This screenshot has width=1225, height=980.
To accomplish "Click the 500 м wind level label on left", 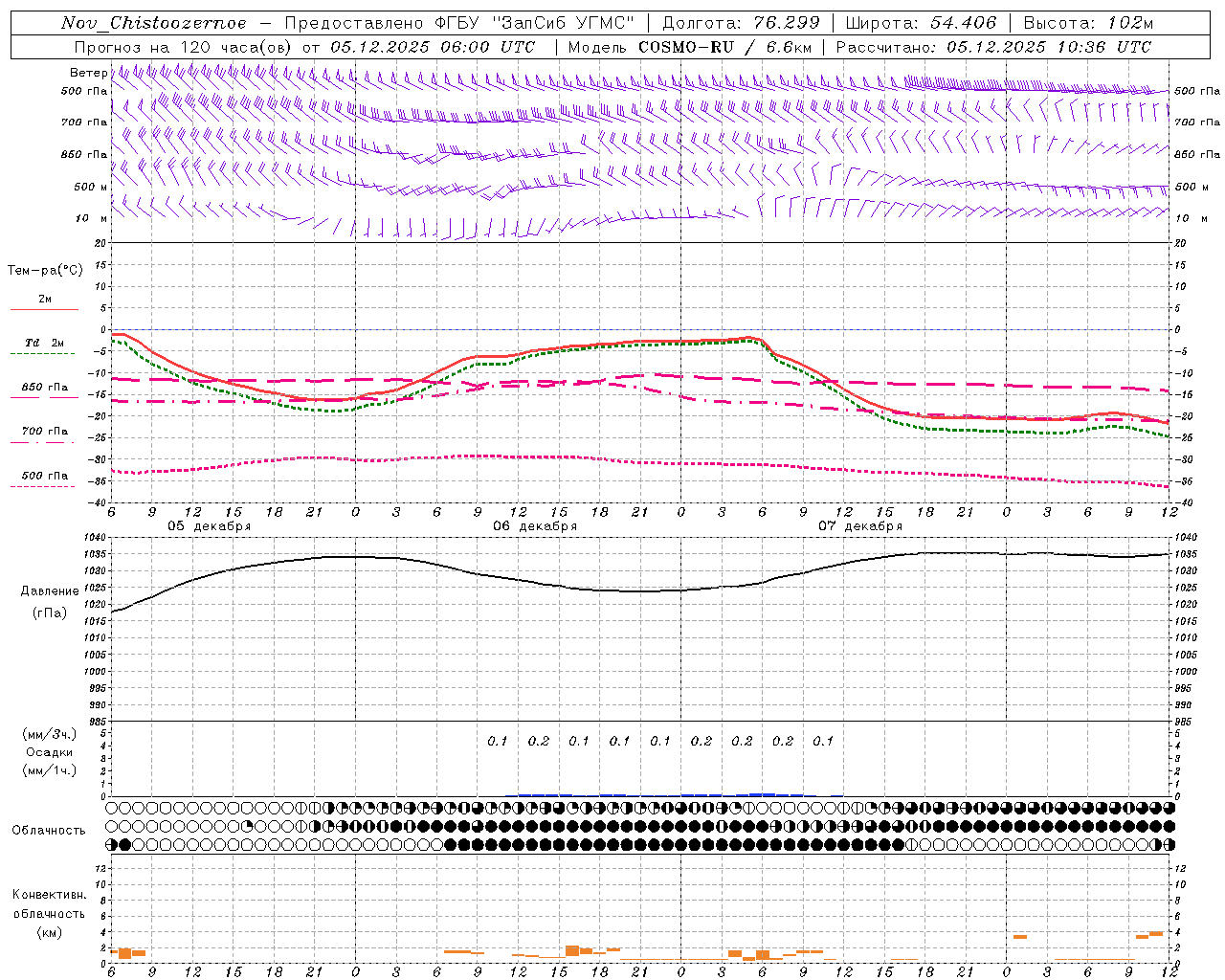I will coord(91,187).
